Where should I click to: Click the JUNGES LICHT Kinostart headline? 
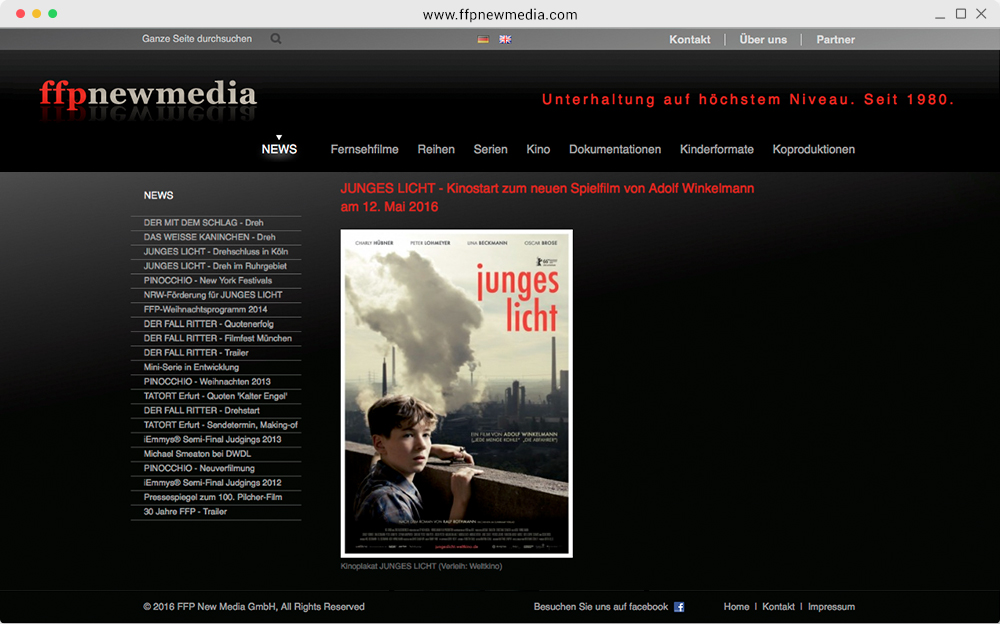pyautogui.click(x=547, y=198)
